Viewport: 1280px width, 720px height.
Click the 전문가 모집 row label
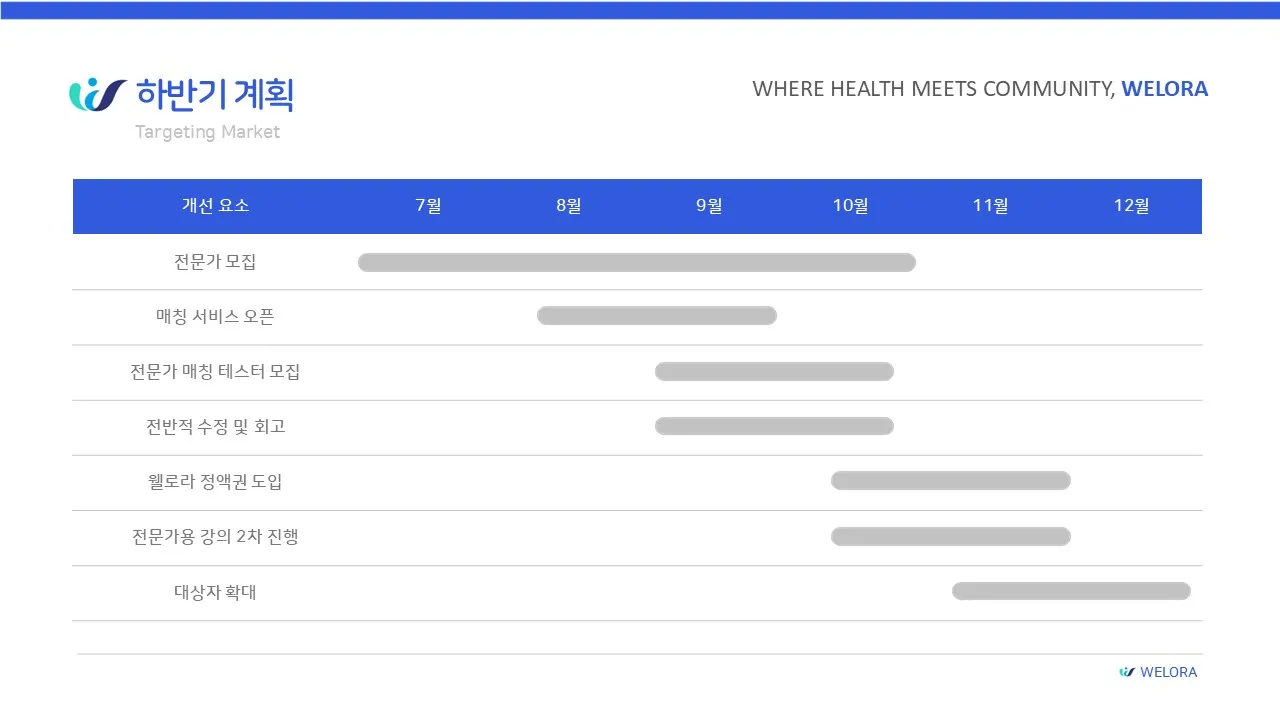click(215, 262)
